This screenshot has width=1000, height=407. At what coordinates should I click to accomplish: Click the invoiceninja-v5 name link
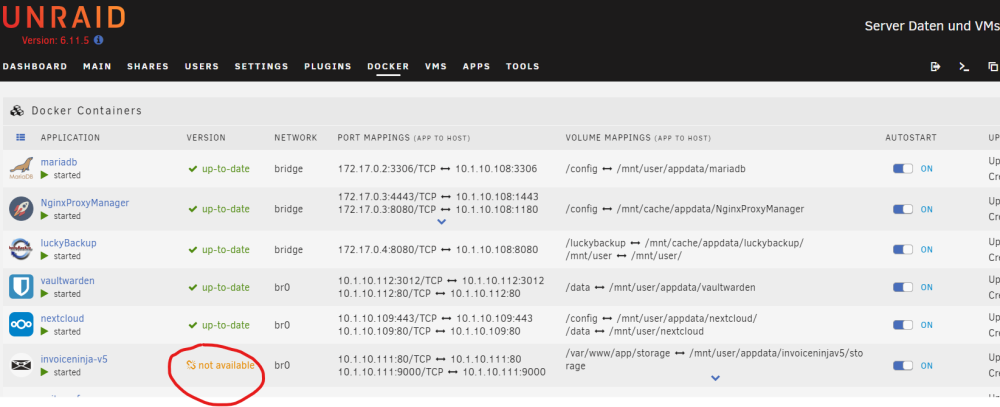[x=74, y=359]
